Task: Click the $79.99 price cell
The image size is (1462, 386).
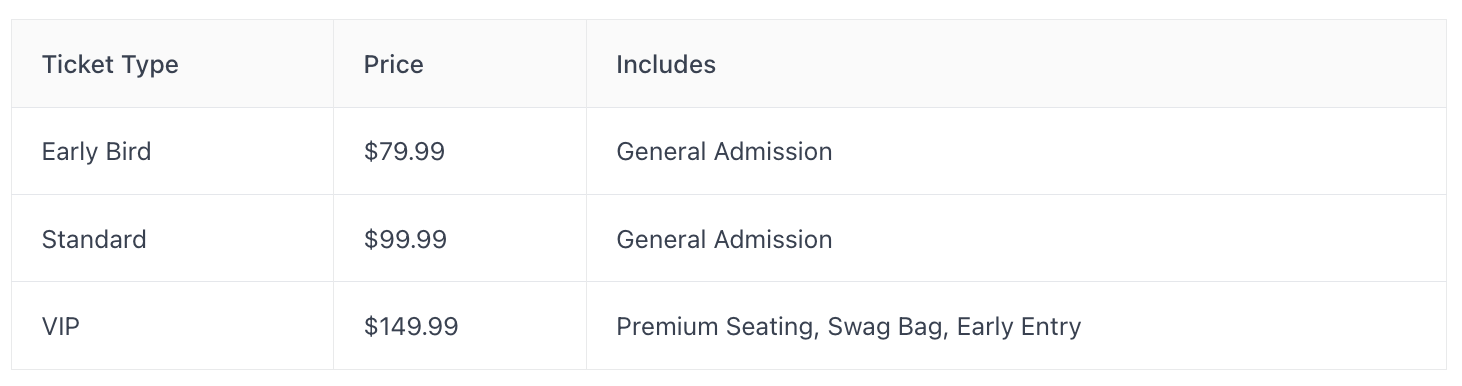Action: 460,152
